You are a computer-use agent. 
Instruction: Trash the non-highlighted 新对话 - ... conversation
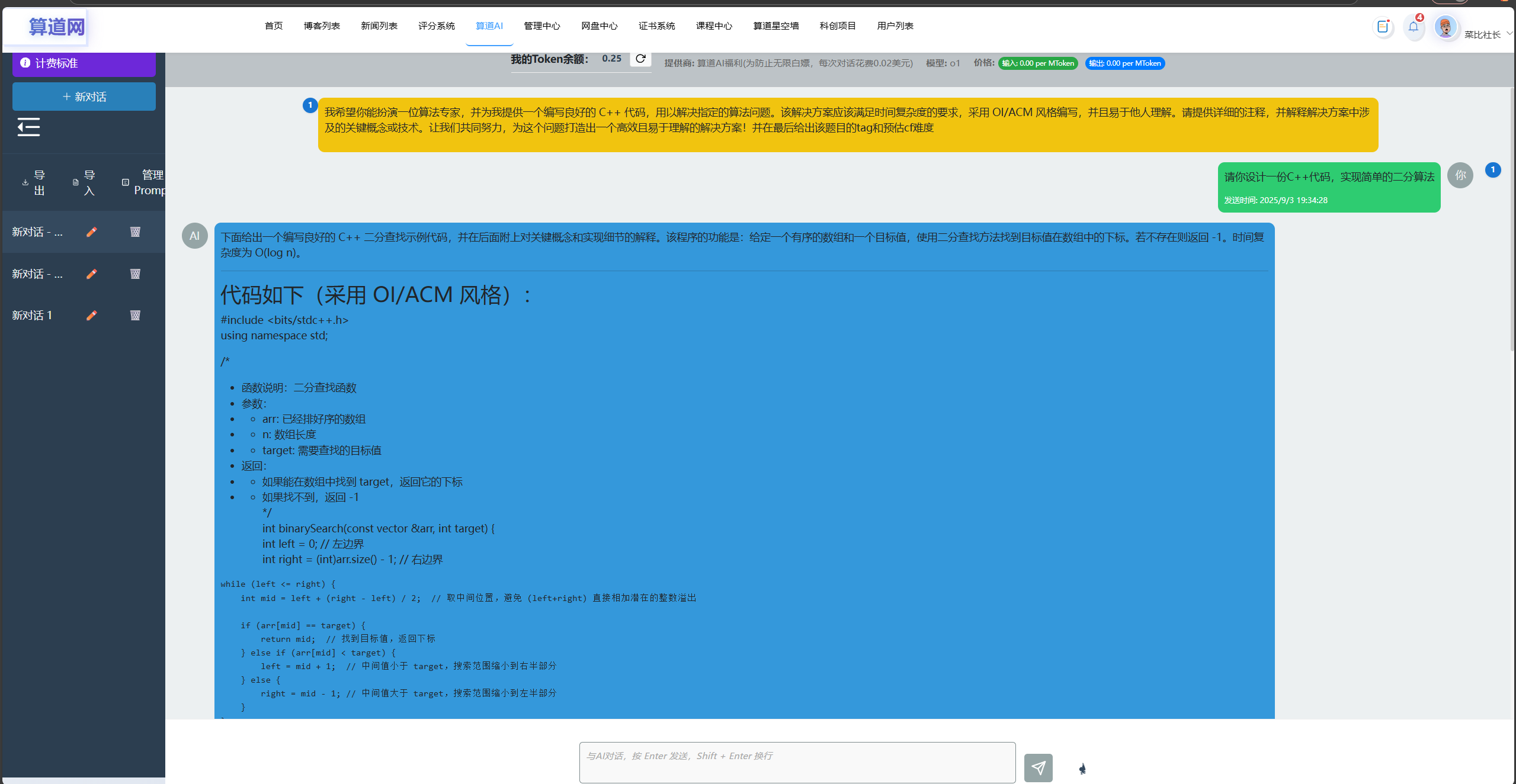point(135,274)
